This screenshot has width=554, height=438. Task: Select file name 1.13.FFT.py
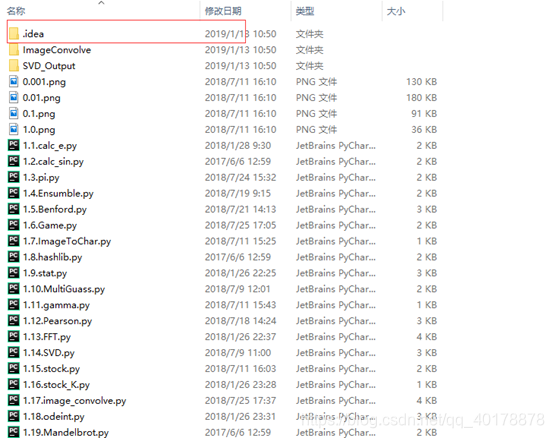click(47, 337)
